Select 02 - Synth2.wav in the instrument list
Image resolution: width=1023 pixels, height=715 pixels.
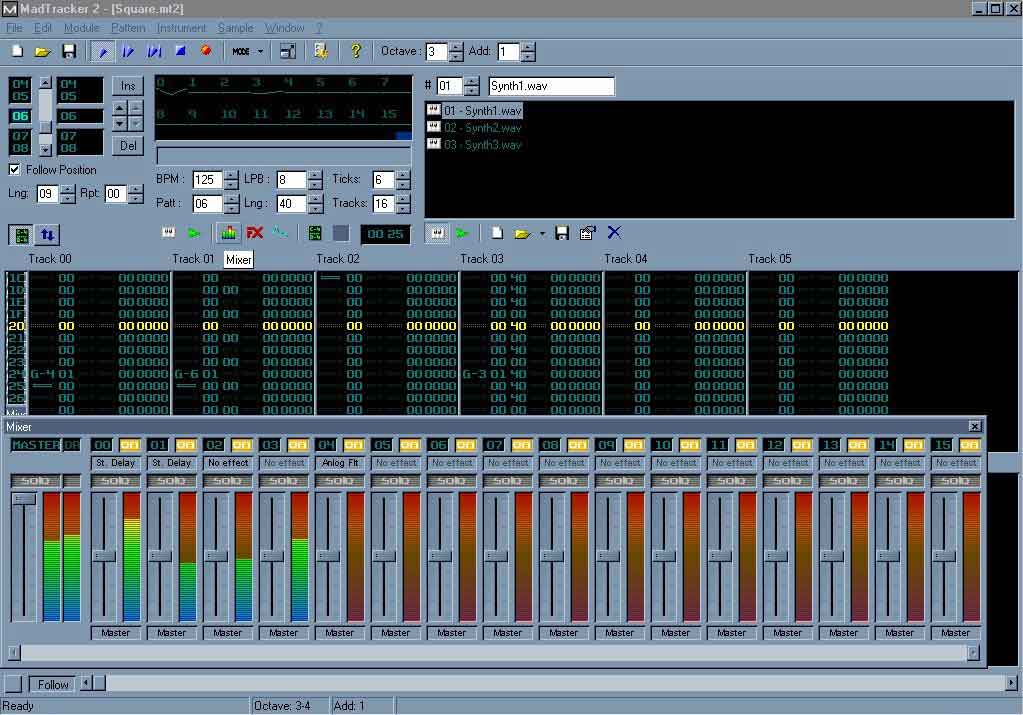pos(482,128)
